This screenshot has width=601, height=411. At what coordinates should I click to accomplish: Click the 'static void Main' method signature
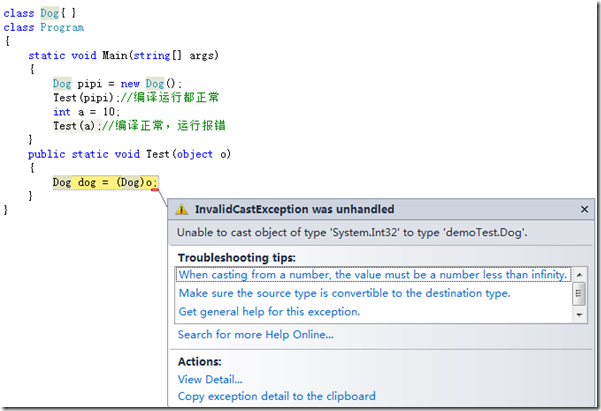(x=123, y=56)
